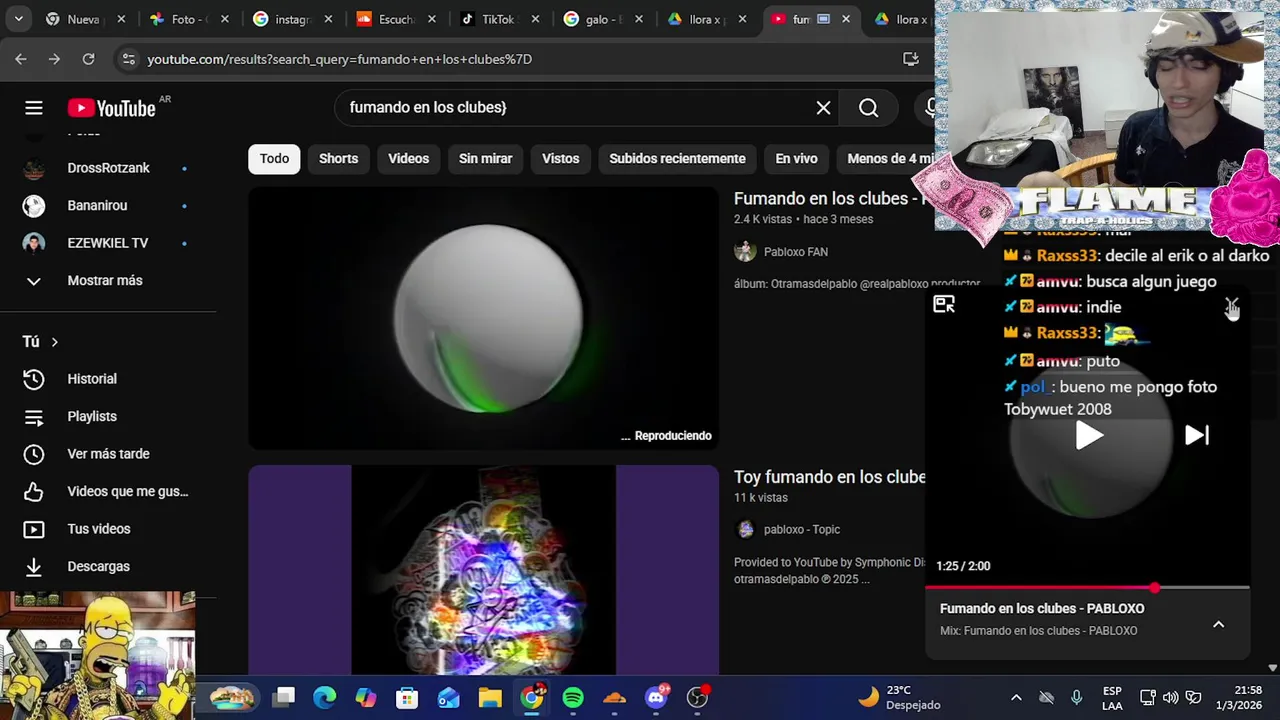Select the Todo filter chip

(x=274, y=159)
